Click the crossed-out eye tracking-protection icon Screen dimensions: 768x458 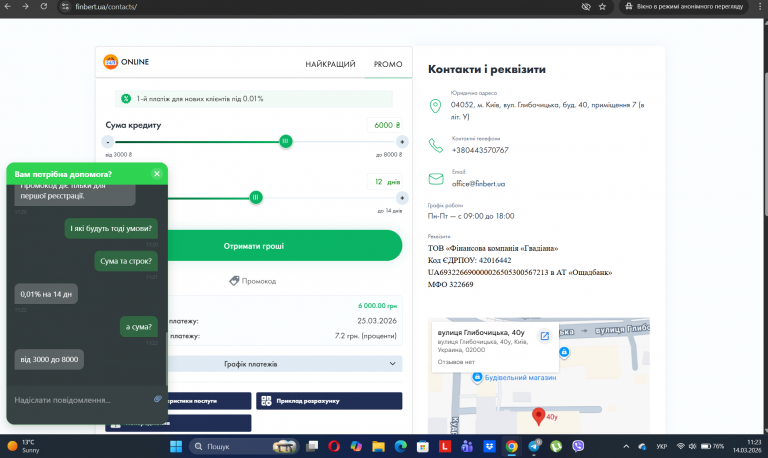coord(586,7)
